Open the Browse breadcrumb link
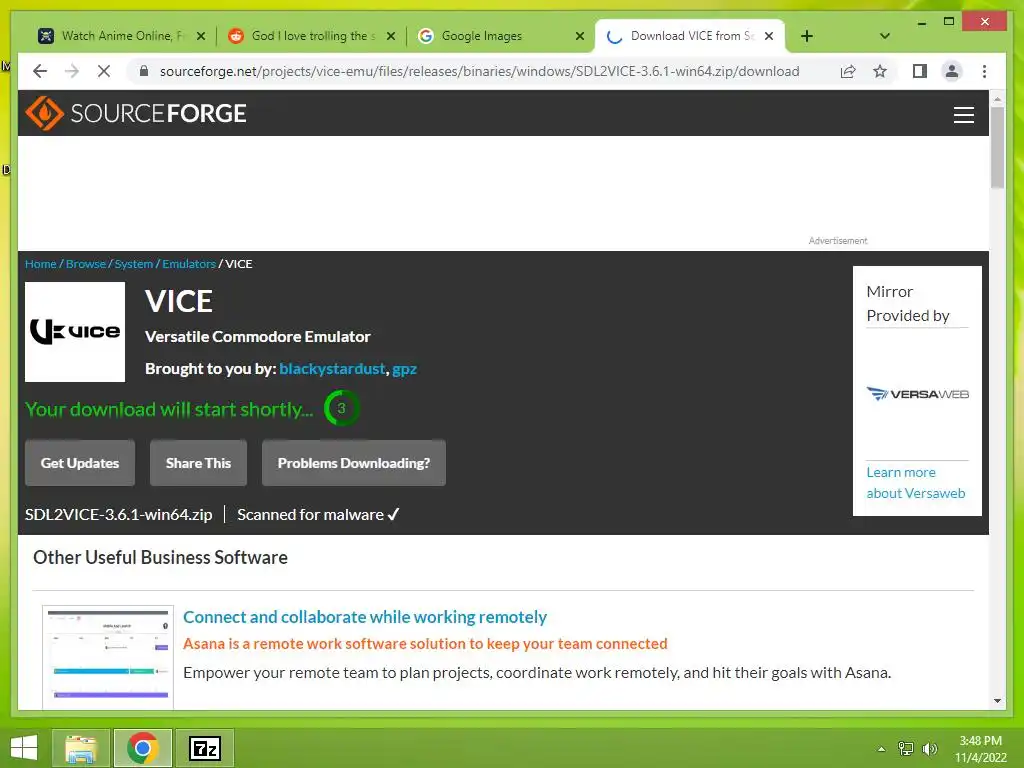The height and width of the screenshot is (768, 1024). point(86,264)
